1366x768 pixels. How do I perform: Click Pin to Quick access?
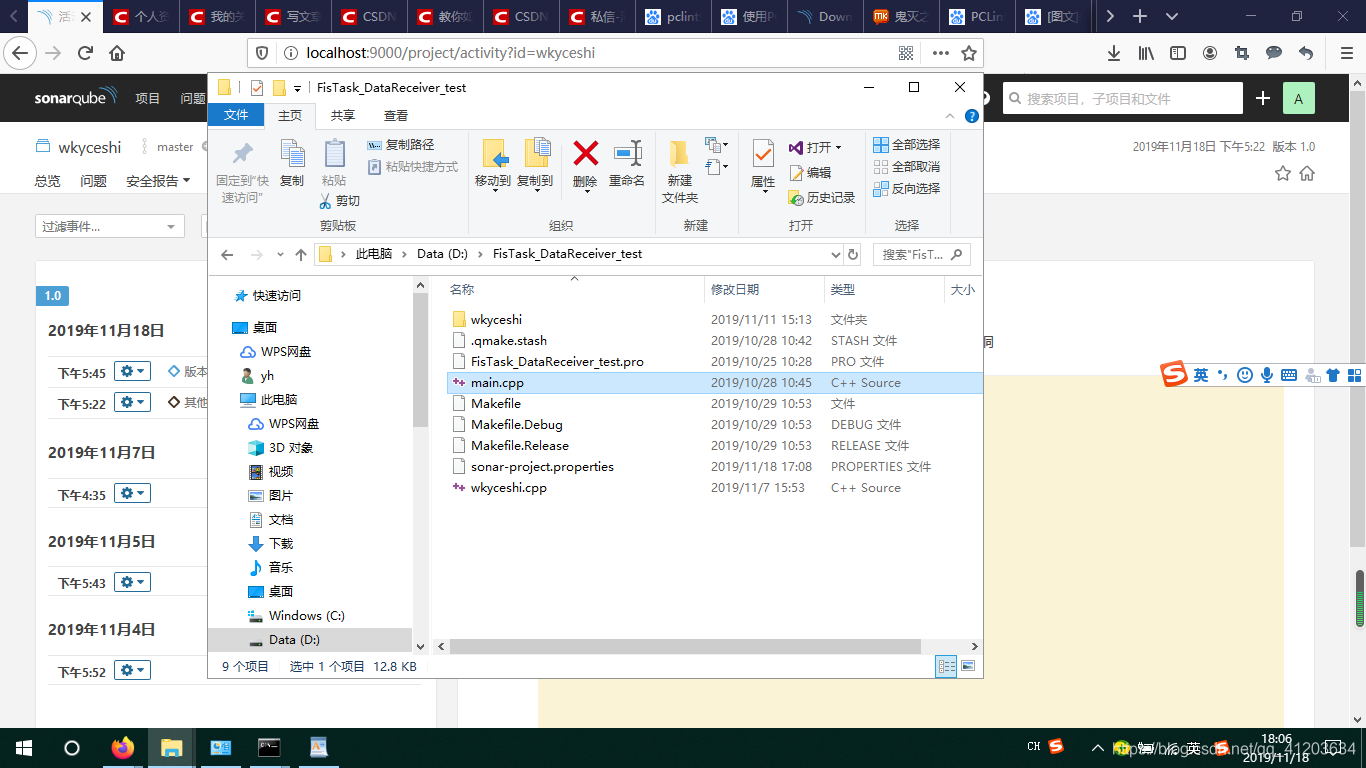[x=242, y=172]
